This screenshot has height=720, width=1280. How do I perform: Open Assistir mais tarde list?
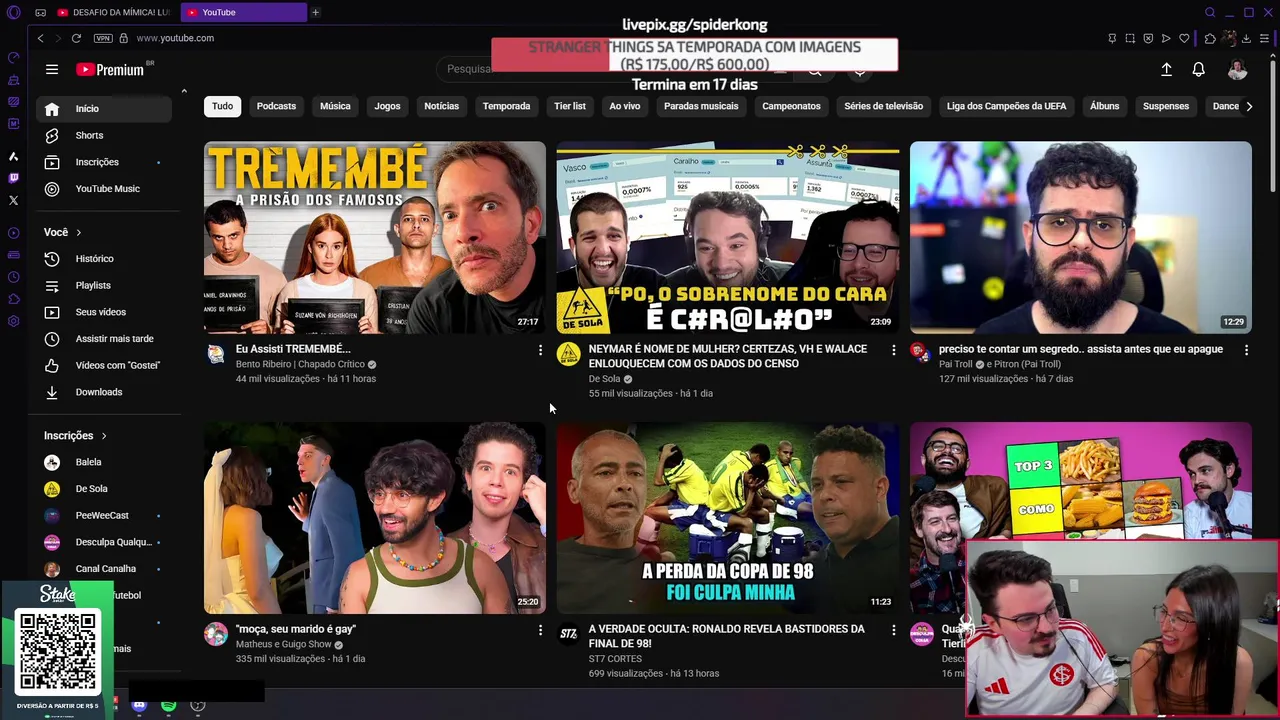click(x=104, y=339)
